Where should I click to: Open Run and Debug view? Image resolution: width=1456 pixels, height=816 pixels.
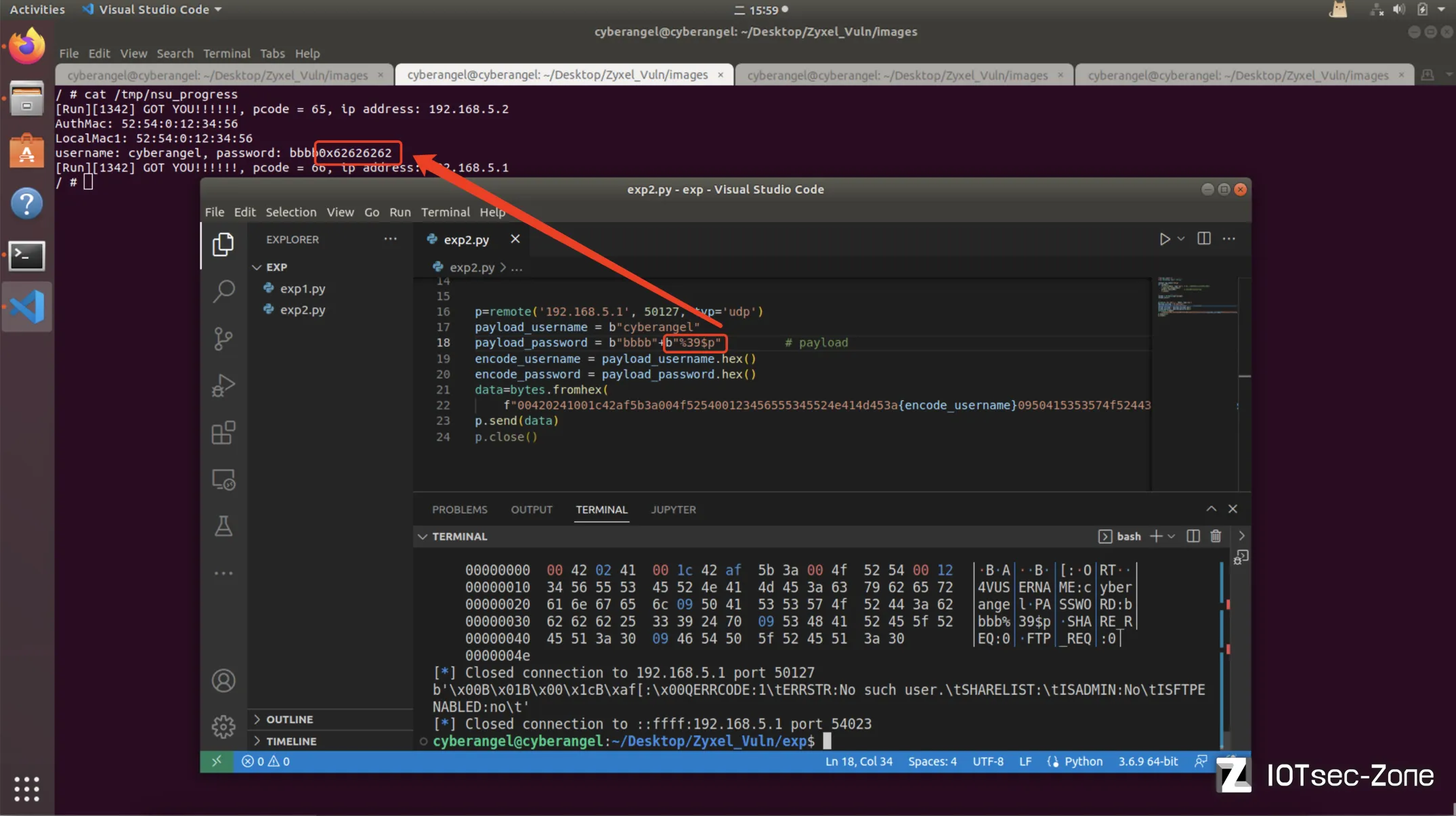(223, 385)
